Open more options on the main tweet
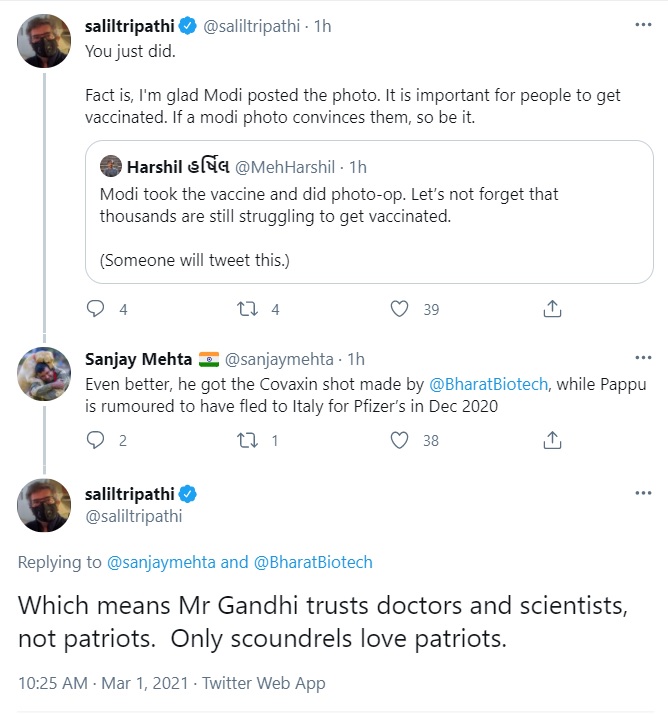The width and height of the screenshot is (668, 715). click(x=643, y=493)
